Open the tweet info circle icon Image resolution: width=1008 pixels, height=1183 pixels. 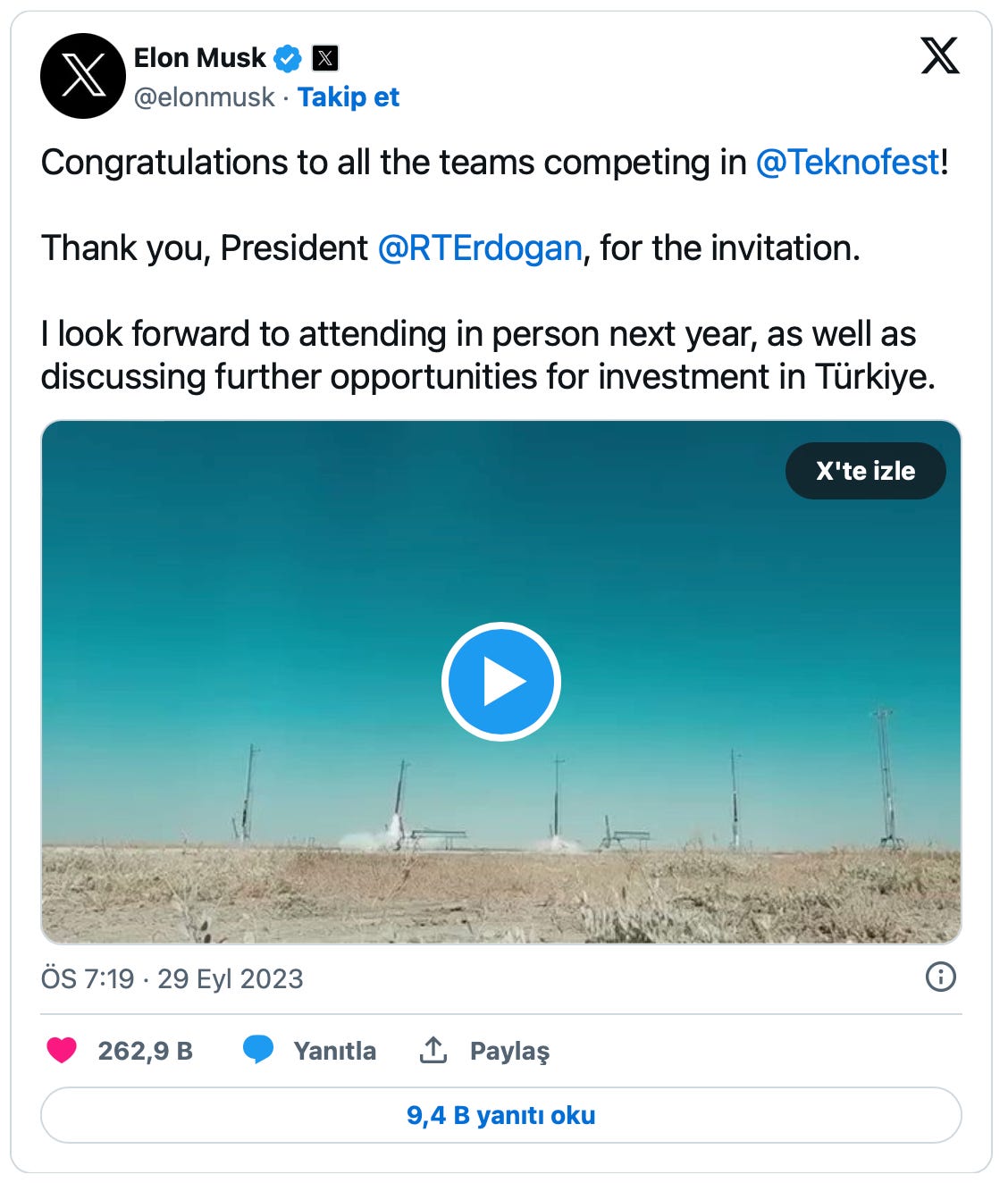pyautogui.click(x=940, y=977)
